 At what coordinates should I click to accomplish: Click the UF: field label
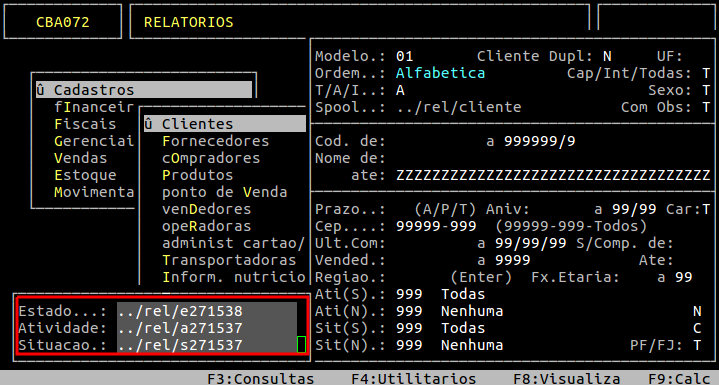669,56
